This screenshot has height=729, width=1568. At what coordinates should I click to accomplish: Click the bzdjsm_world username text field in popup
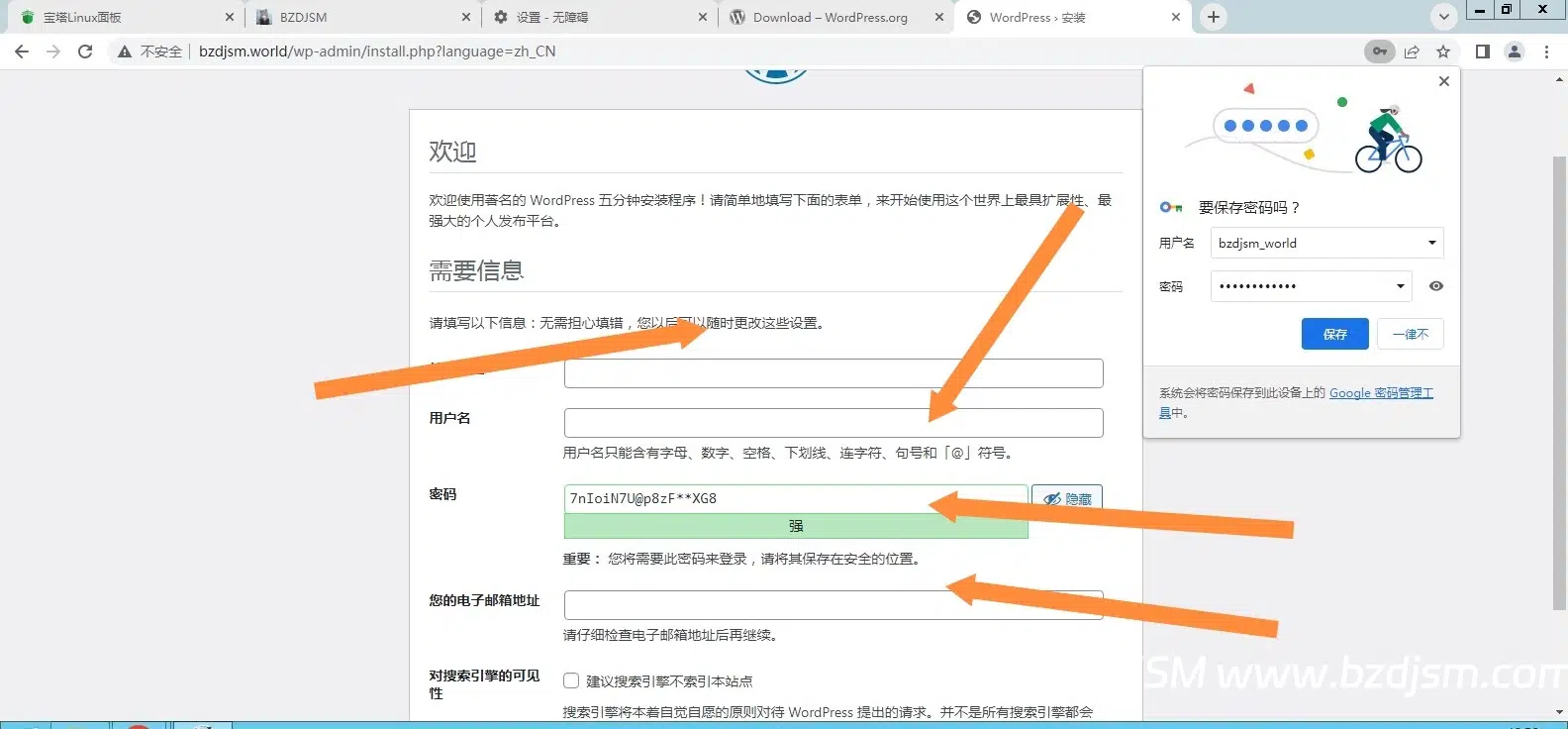pos(1327,243)
